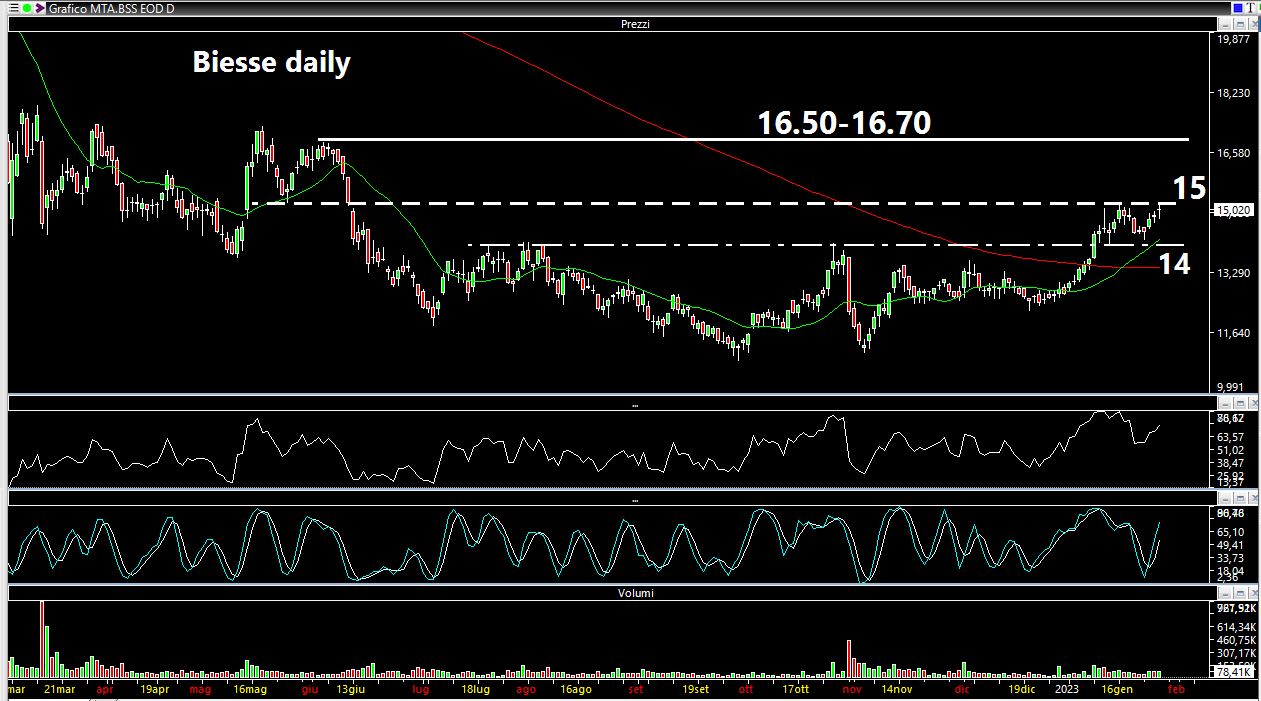Click the 19set date label
1261x701 pixels.
point(695,690)
